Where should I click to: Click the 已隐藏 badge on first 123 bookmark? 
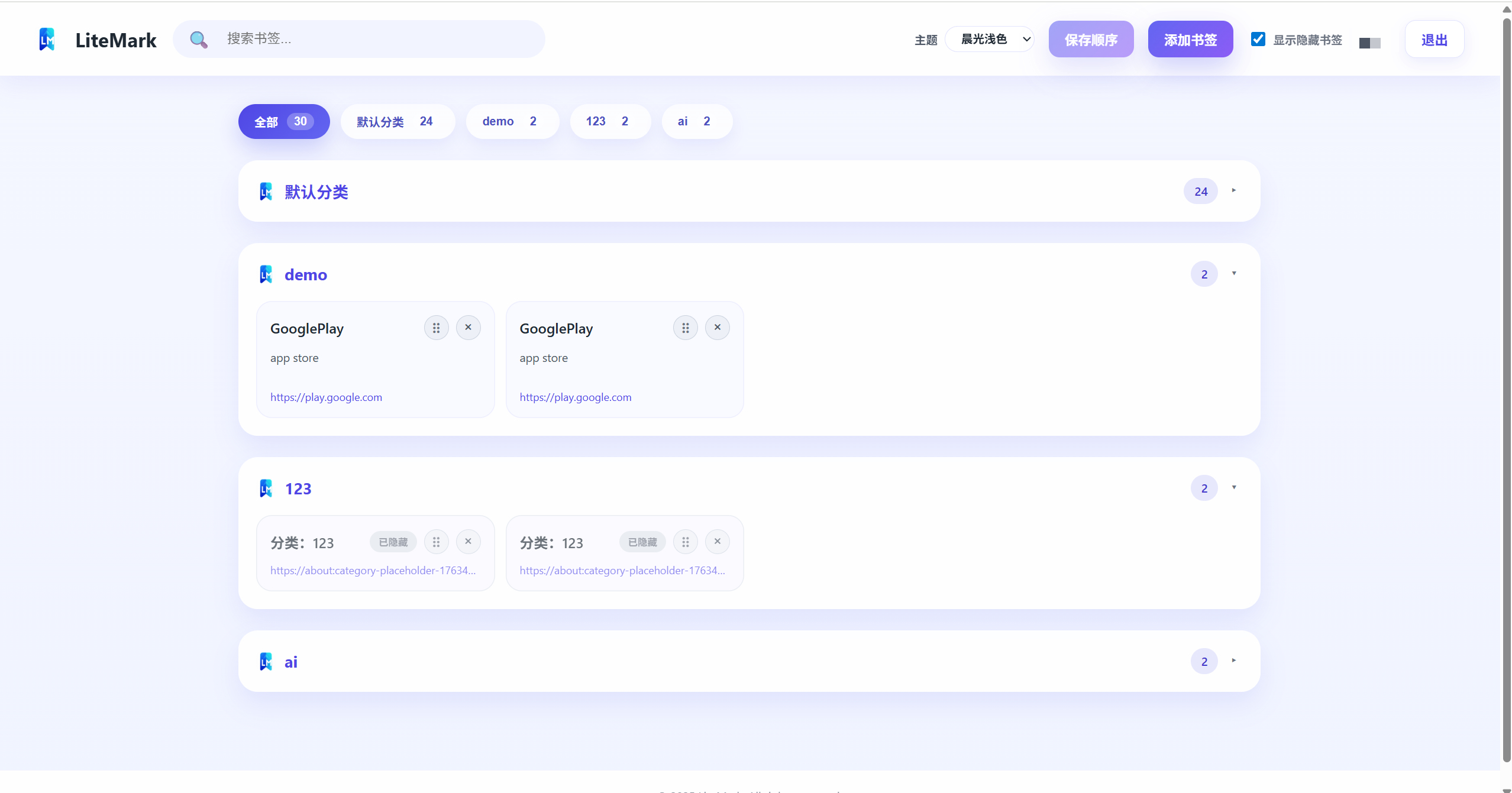click(393, 542)
